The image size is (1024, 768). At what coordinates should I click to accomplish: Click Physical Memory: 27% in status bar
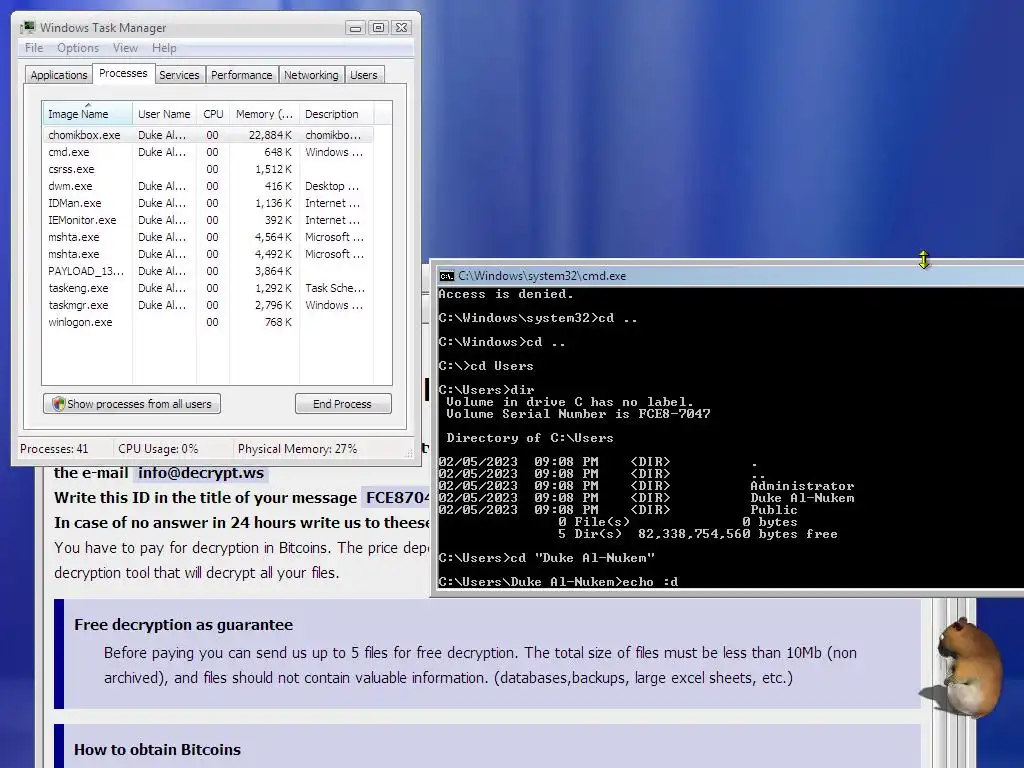click(297, 449)
